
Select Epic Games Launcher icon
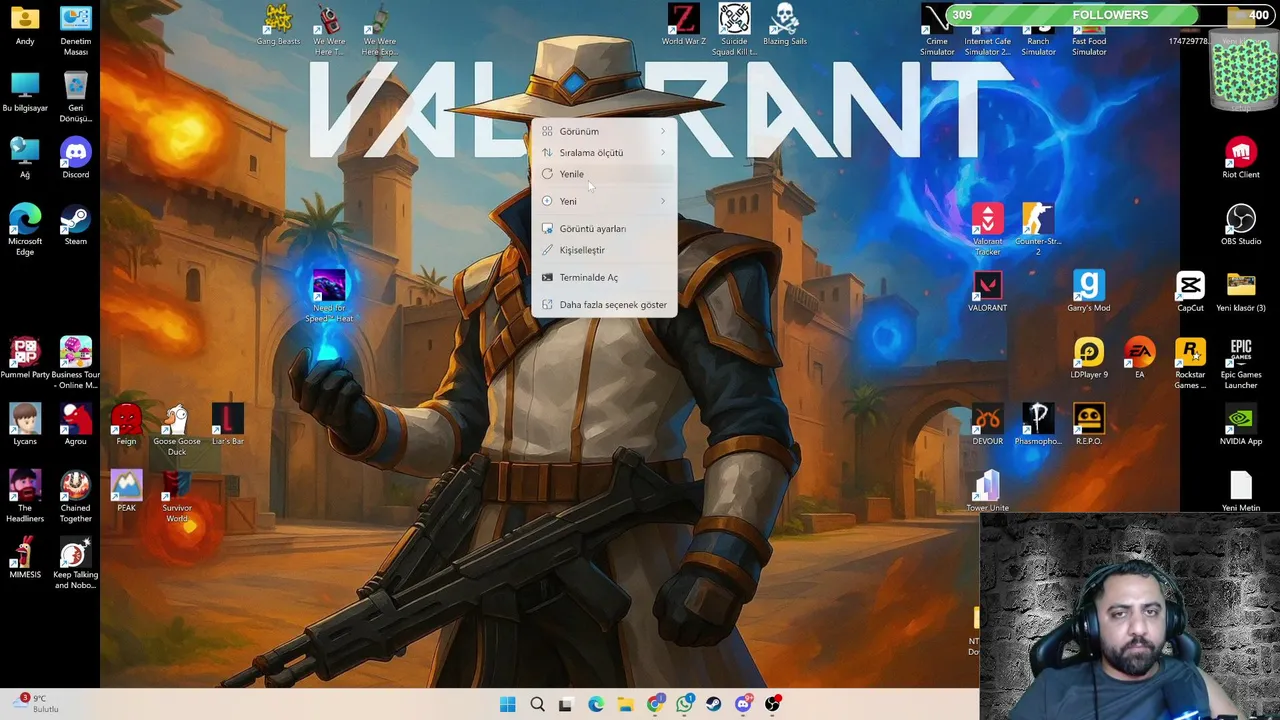pos(1241,364)
